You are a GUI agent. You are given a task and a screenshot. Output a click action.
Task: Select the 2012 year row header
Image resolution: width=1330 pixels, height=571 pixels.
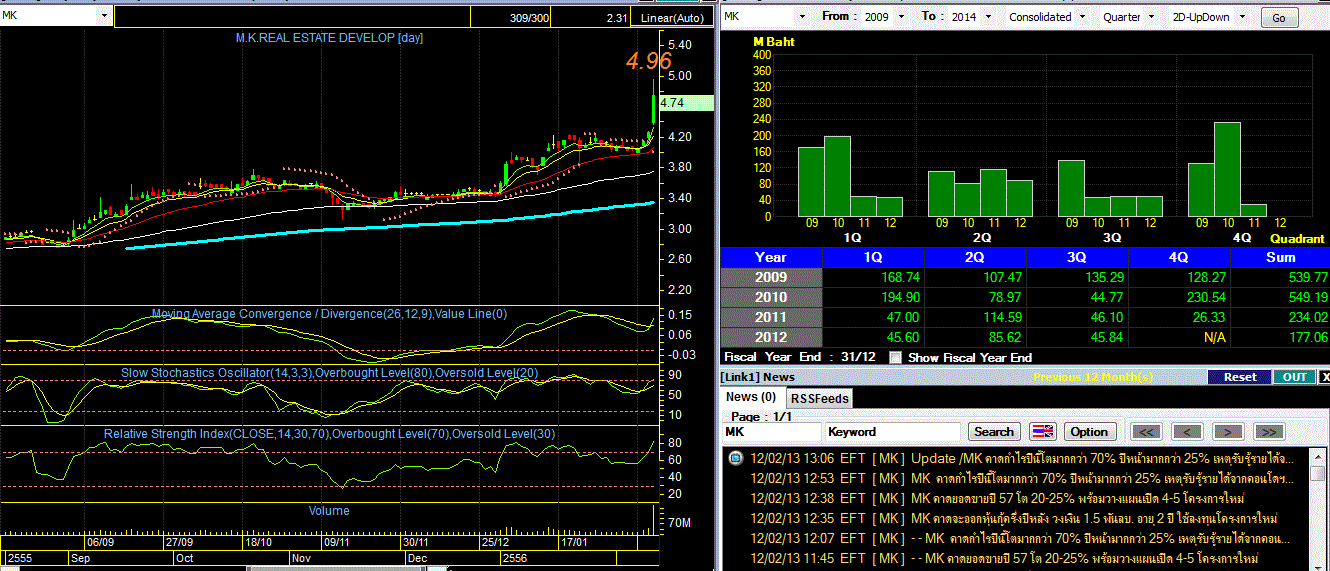click(x=771, y=337)
